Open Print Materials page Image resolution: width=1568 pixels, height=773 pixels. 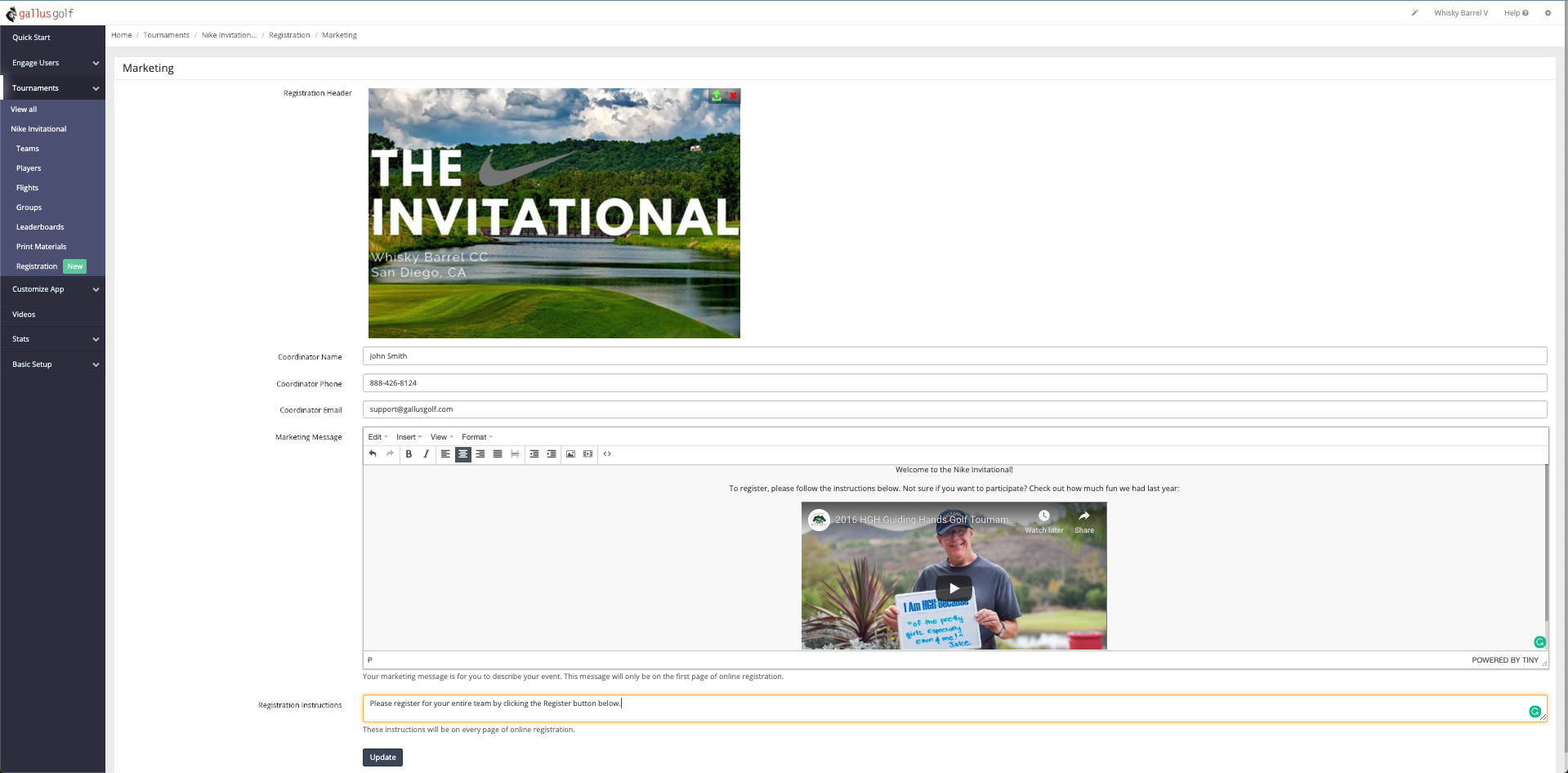(x=42, y=247)
